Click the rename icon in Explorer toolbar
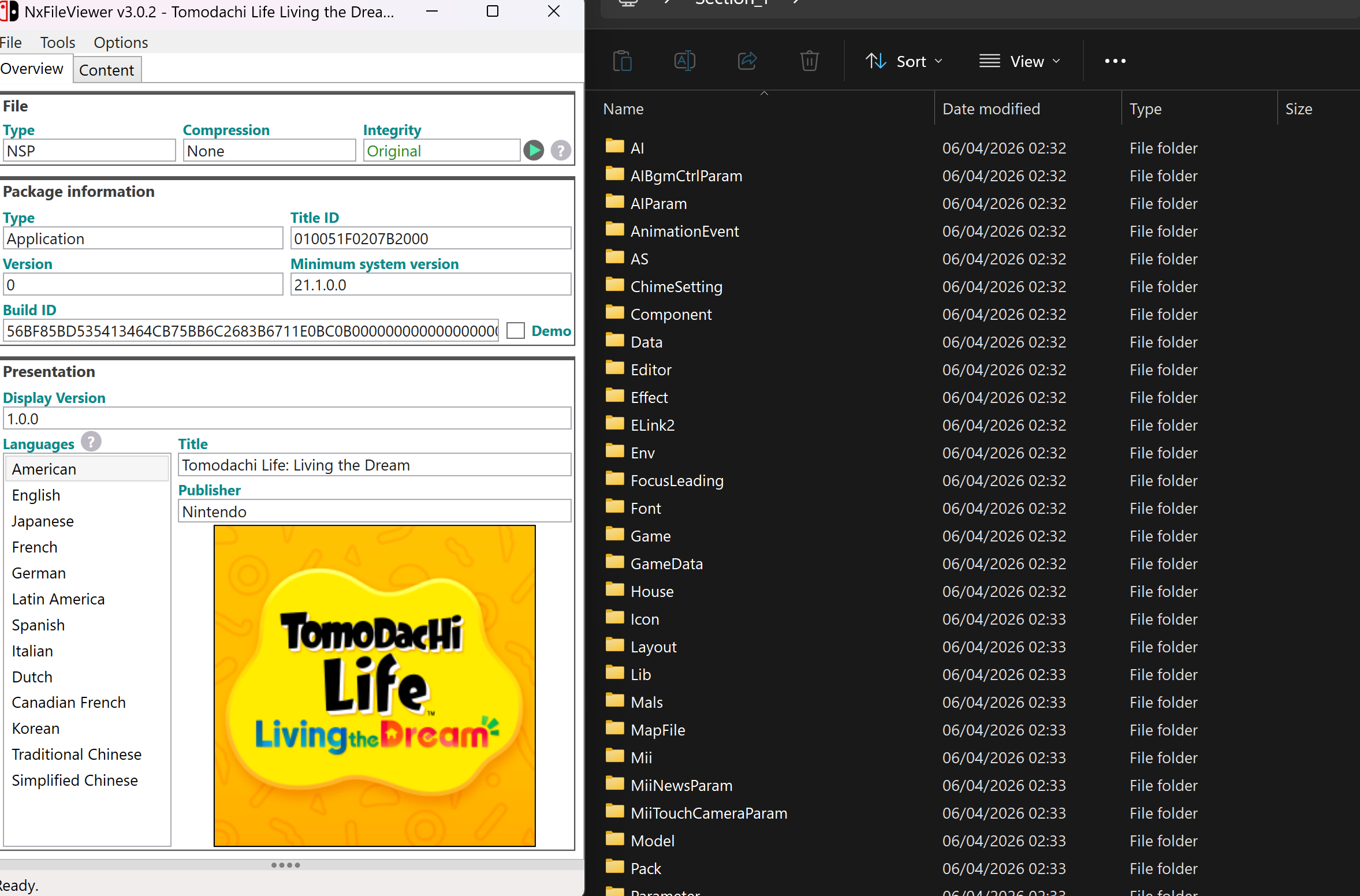This screenshot has width=1360, height=896. coord(684,61)
